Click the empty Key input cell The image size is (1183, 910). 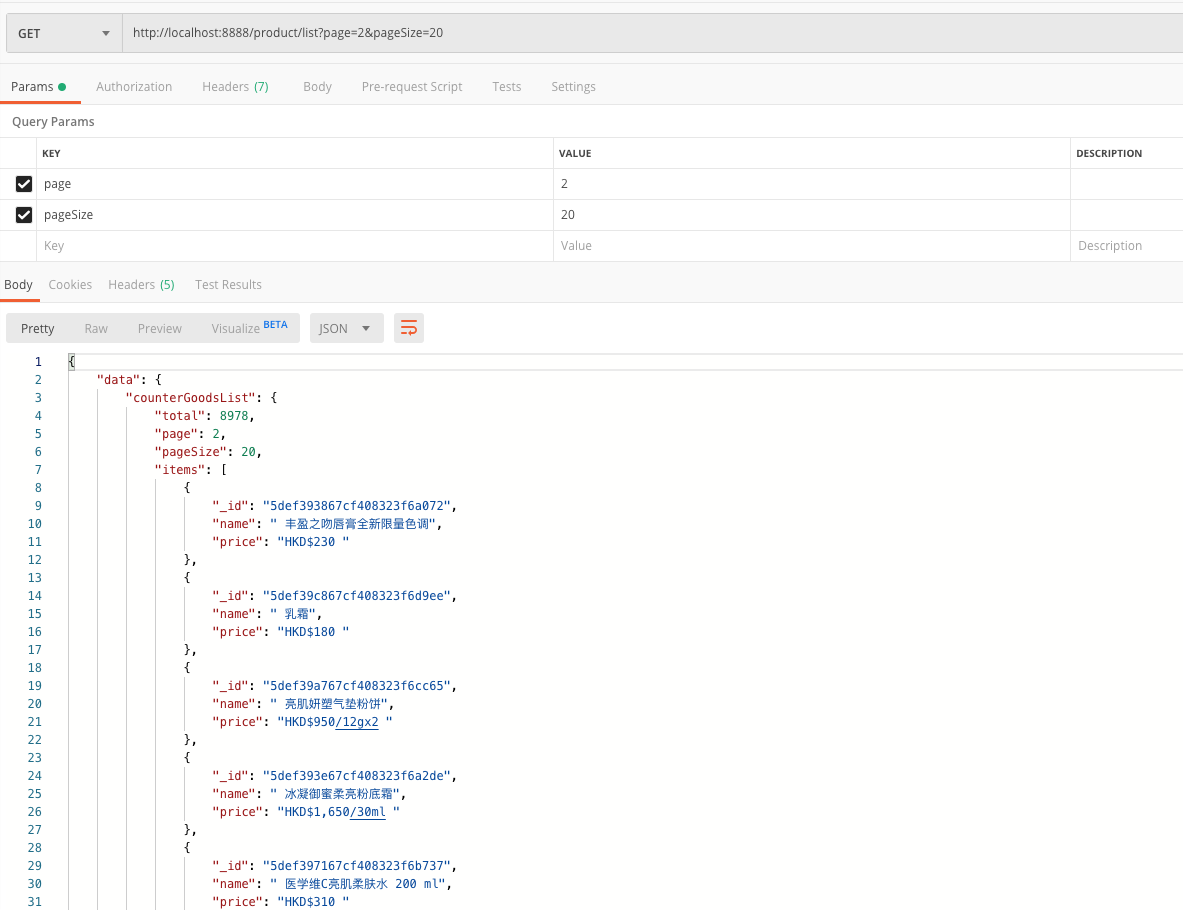[x=295, y=246]
